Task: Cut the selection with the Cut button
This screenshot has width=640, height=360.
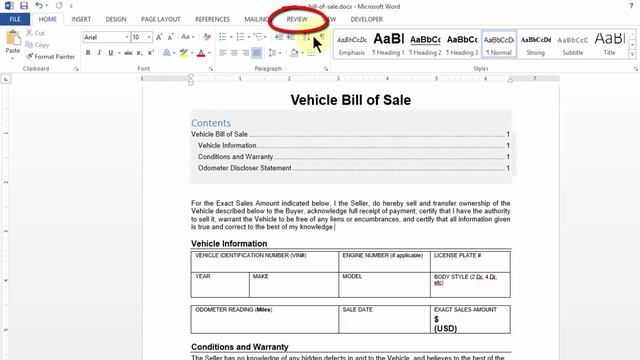Action: click(x=35, y=33)
